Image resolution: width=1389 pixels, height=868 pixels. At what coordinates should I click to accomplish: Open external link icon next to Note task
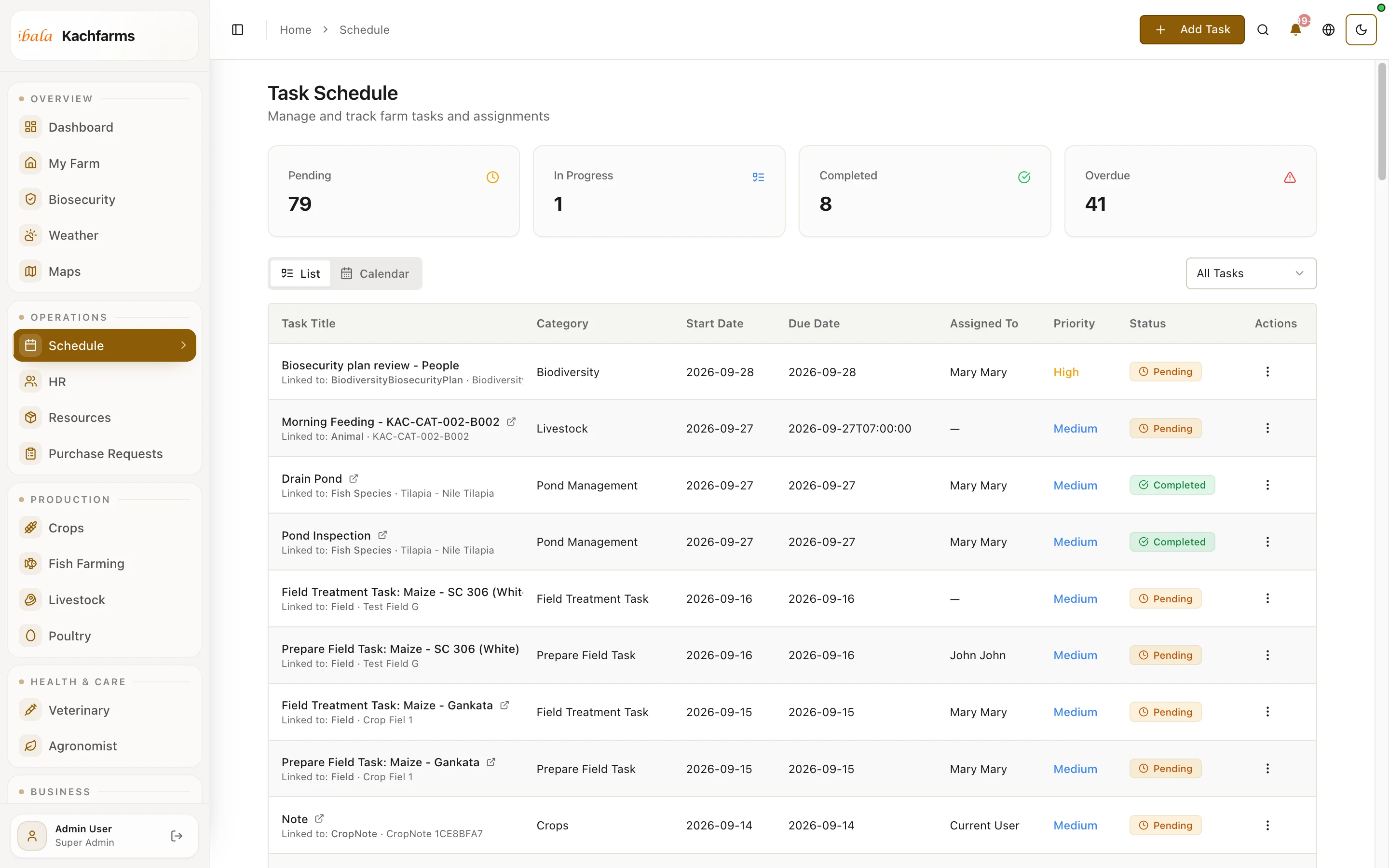319,819
